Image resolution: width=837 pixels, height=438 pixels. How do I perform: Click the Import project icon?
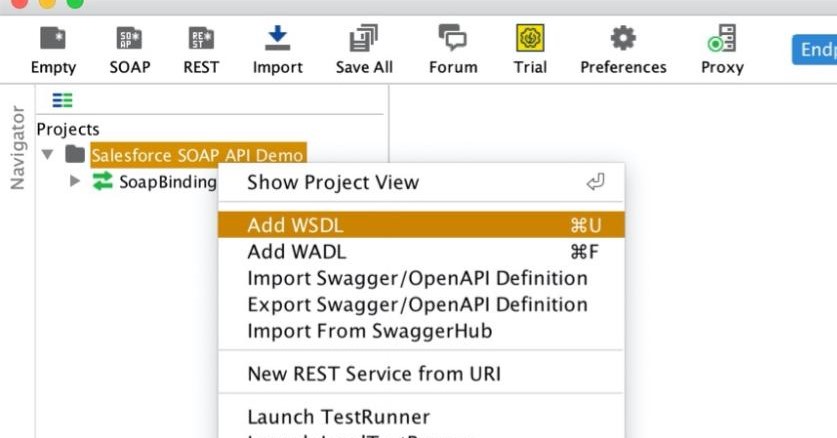(x=277, y=40)
